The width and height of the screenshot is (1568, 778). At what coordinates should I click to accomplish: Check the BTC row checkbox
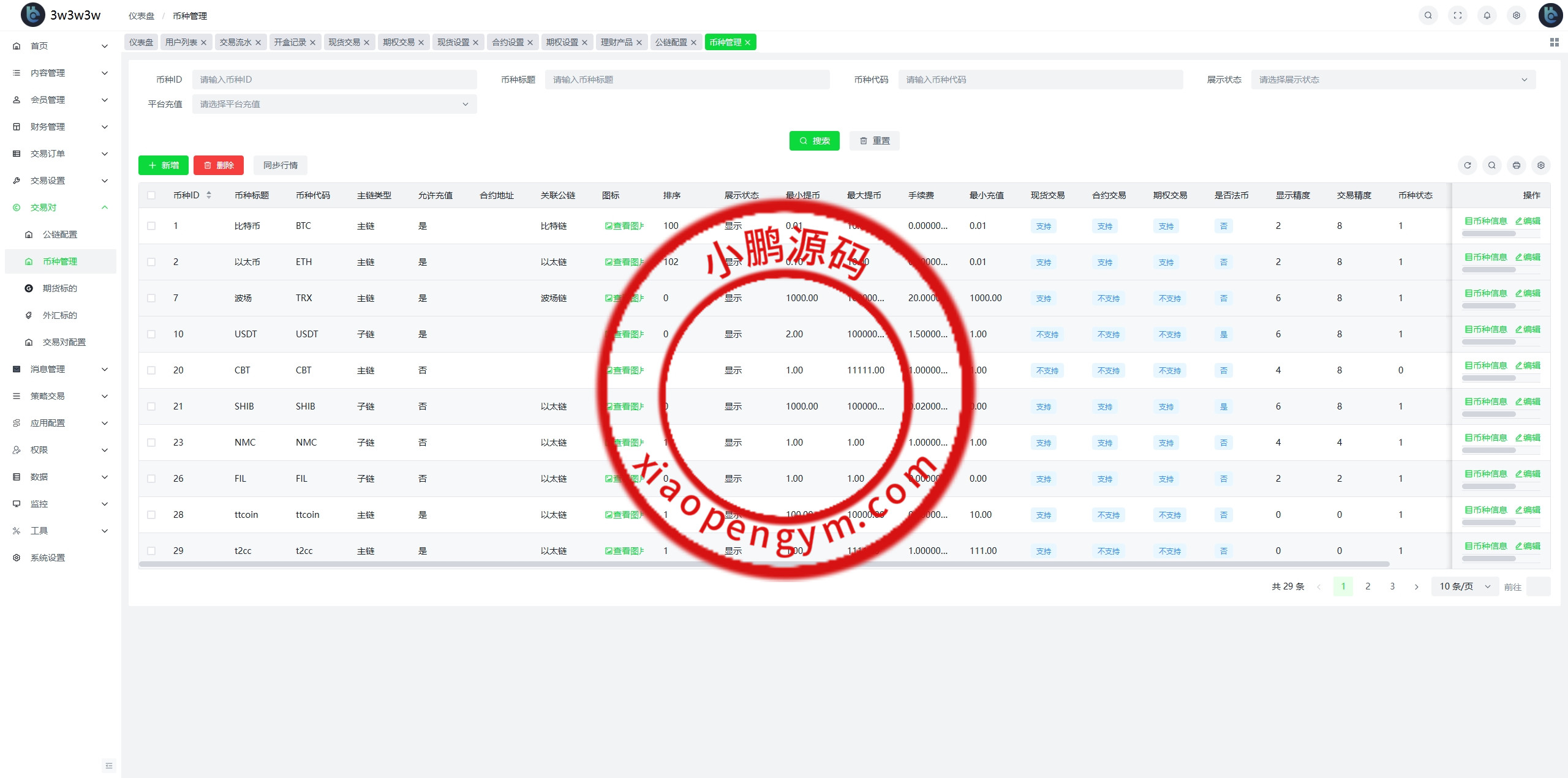pos(151,226)
